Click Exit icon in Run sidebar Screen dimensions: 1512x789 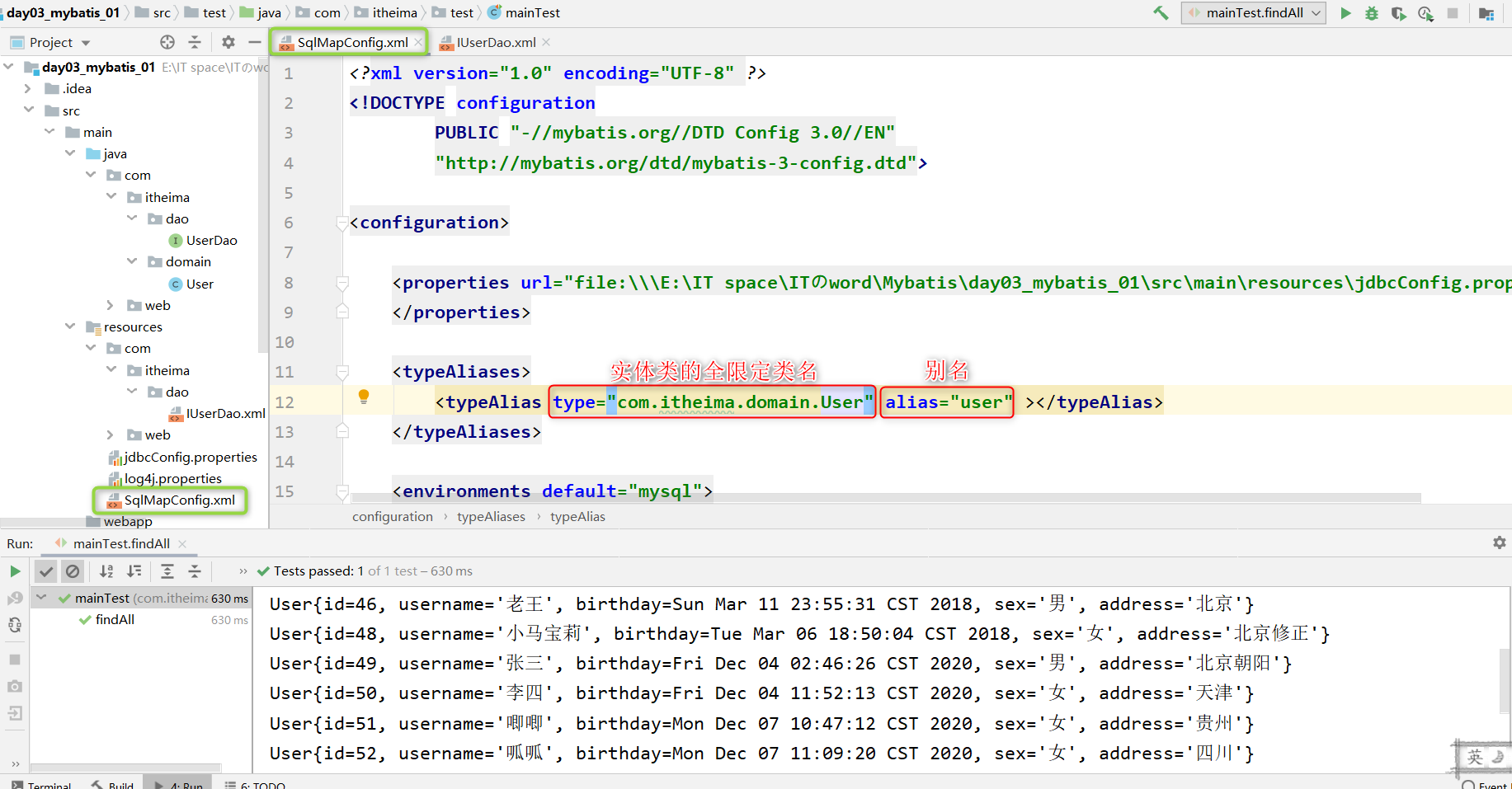pos(15,713)
